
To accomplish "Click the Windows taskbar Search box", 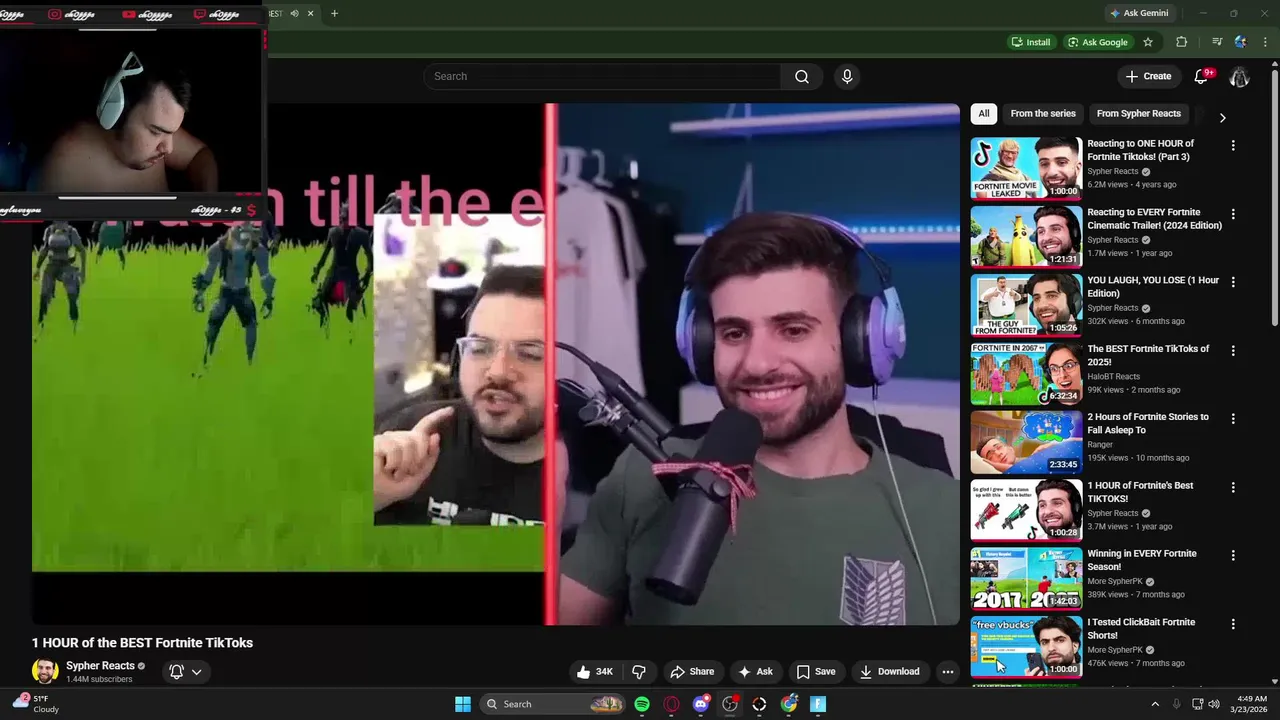I will click(554, 704).
